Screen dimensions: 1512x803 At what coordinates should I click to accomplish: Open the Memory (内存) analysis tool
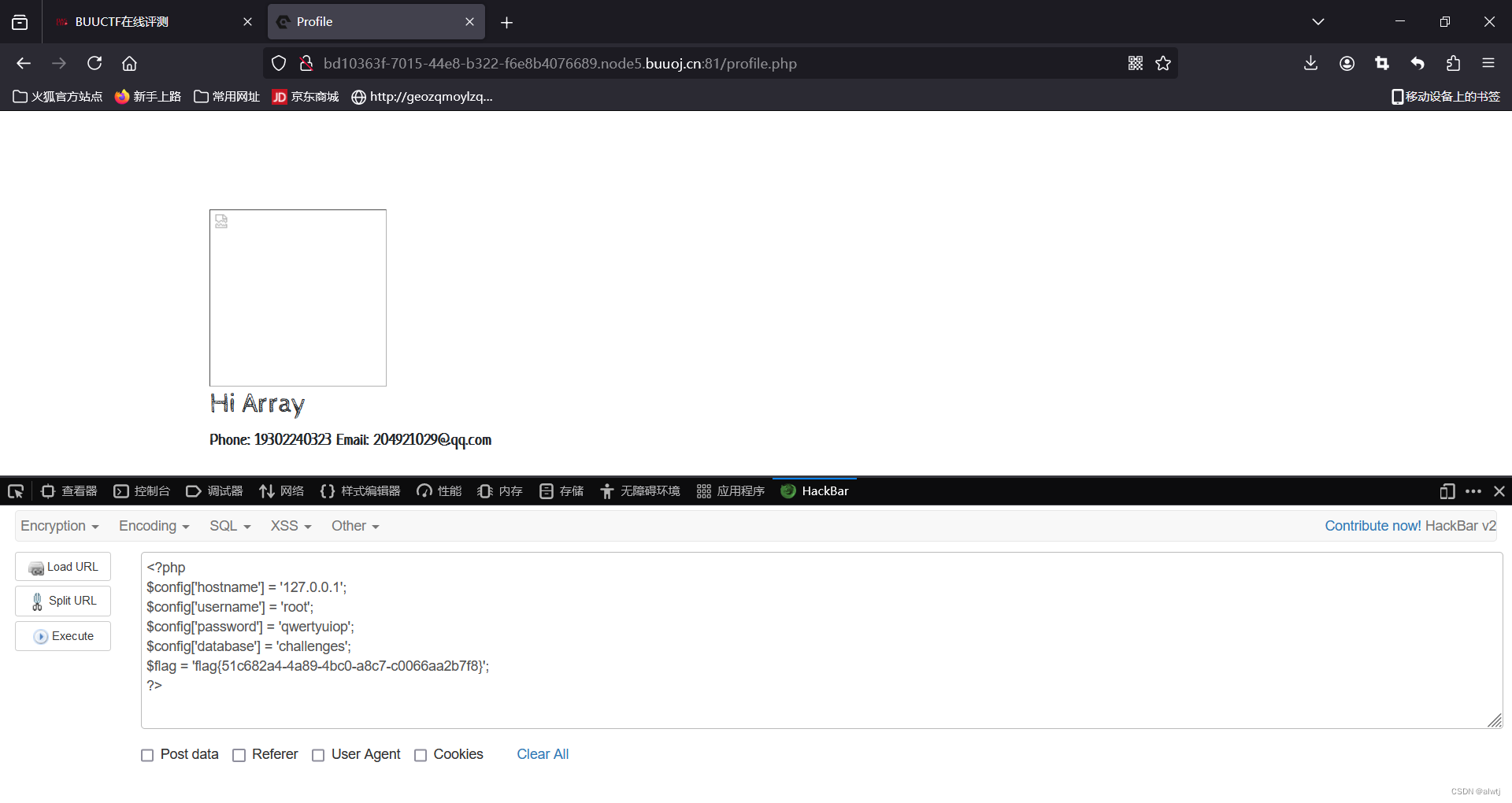498,490
